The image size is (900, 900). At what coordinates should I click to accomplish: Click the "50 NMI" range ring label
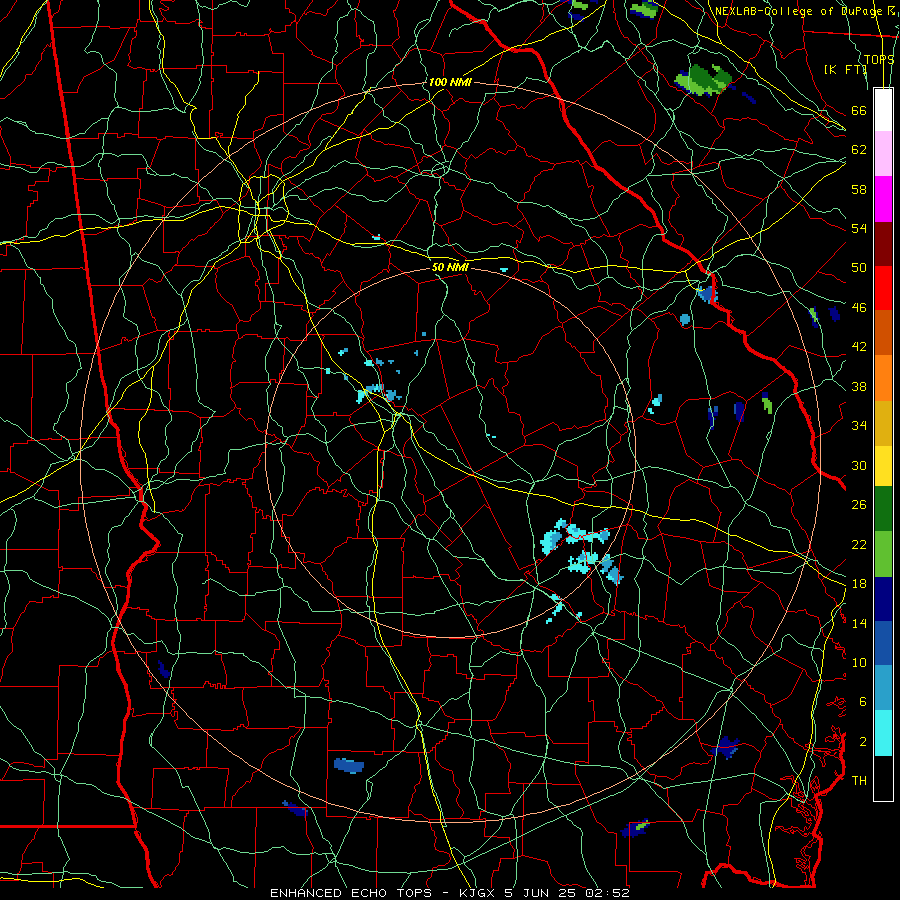tap(451, 267)
